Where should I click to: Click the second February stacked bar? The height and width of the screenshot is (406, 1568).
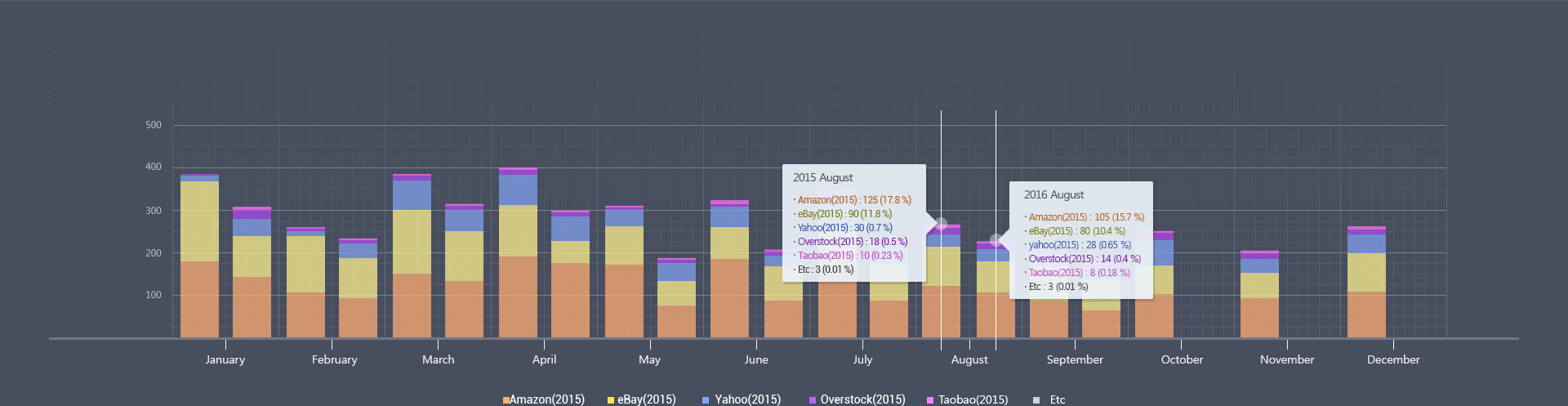358,288
